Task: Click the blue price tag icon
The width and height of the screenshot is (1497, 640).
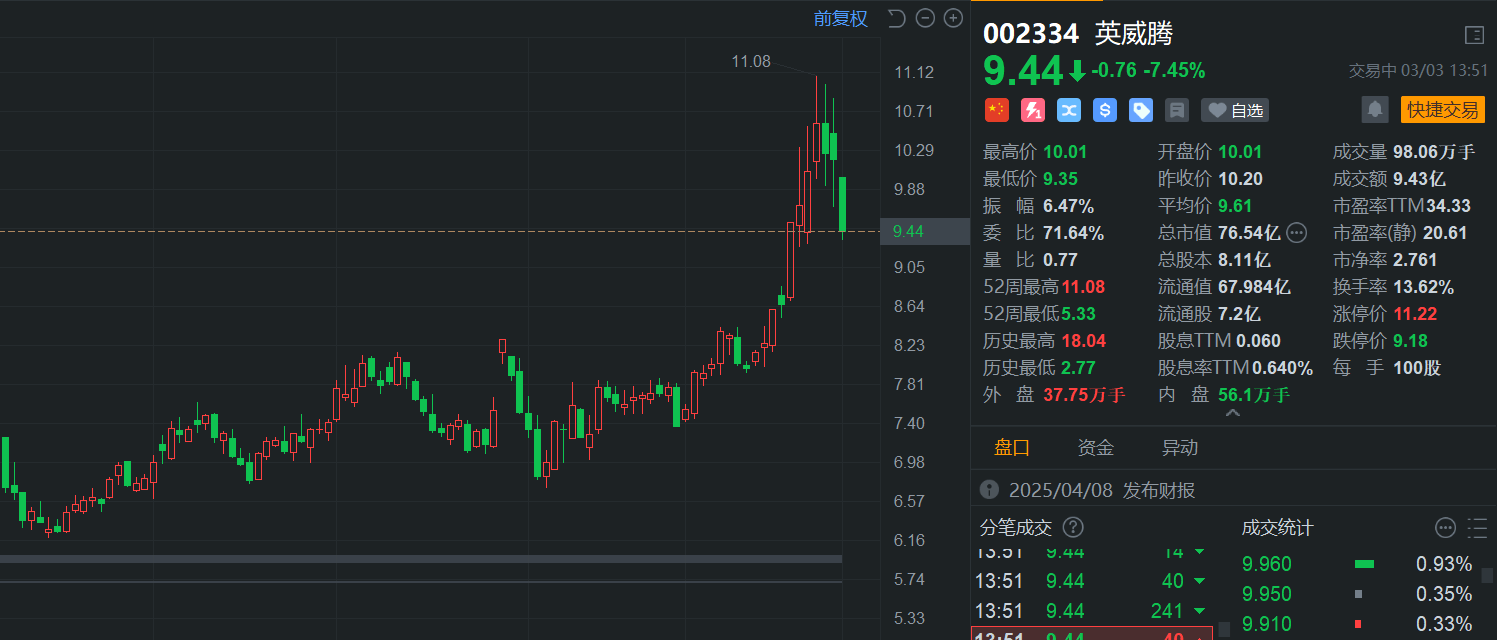Action: pos(1140,110)
